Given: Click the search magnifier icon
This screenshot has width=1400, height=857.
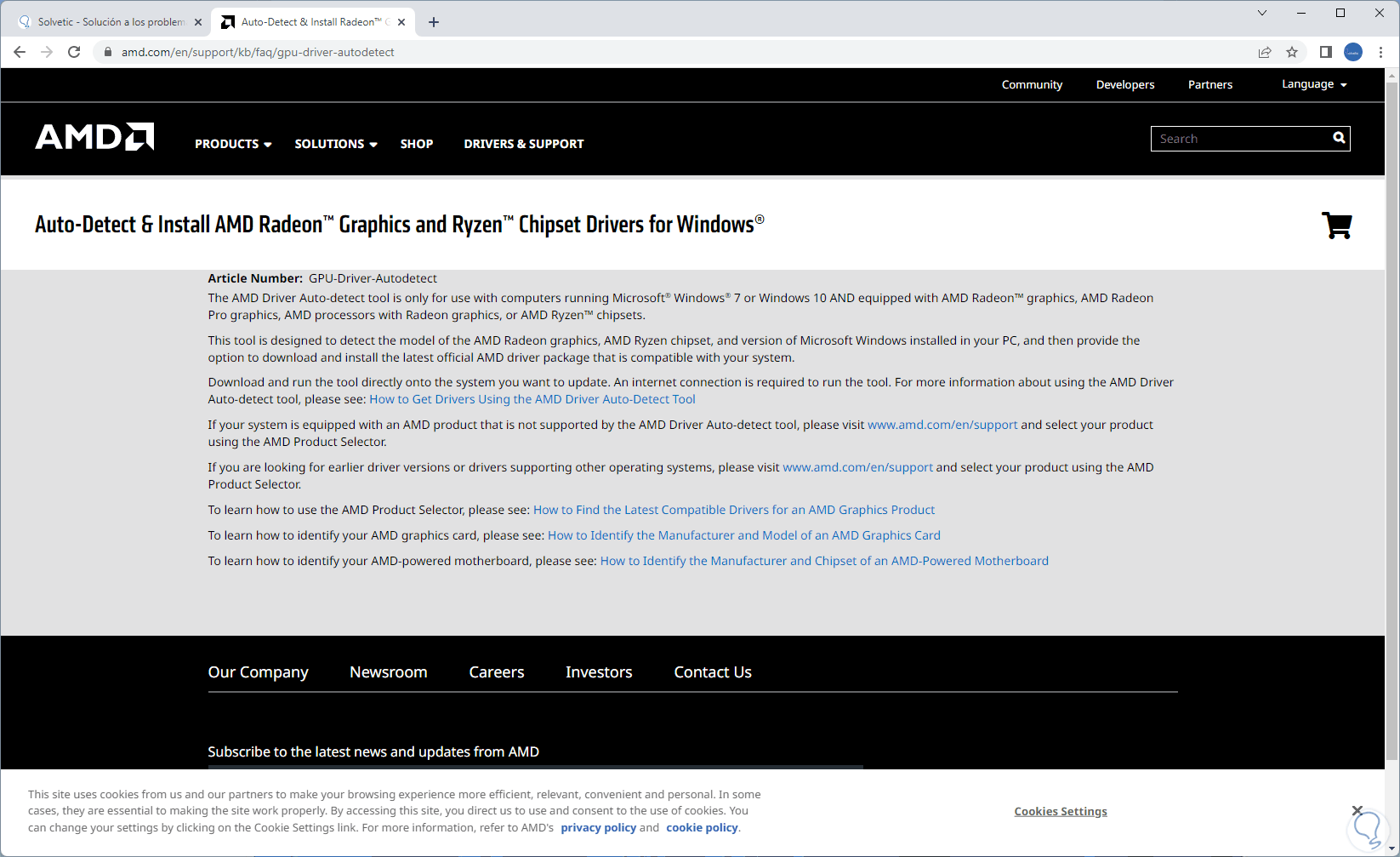Looking at the screenshot, I should (1339, 138).
